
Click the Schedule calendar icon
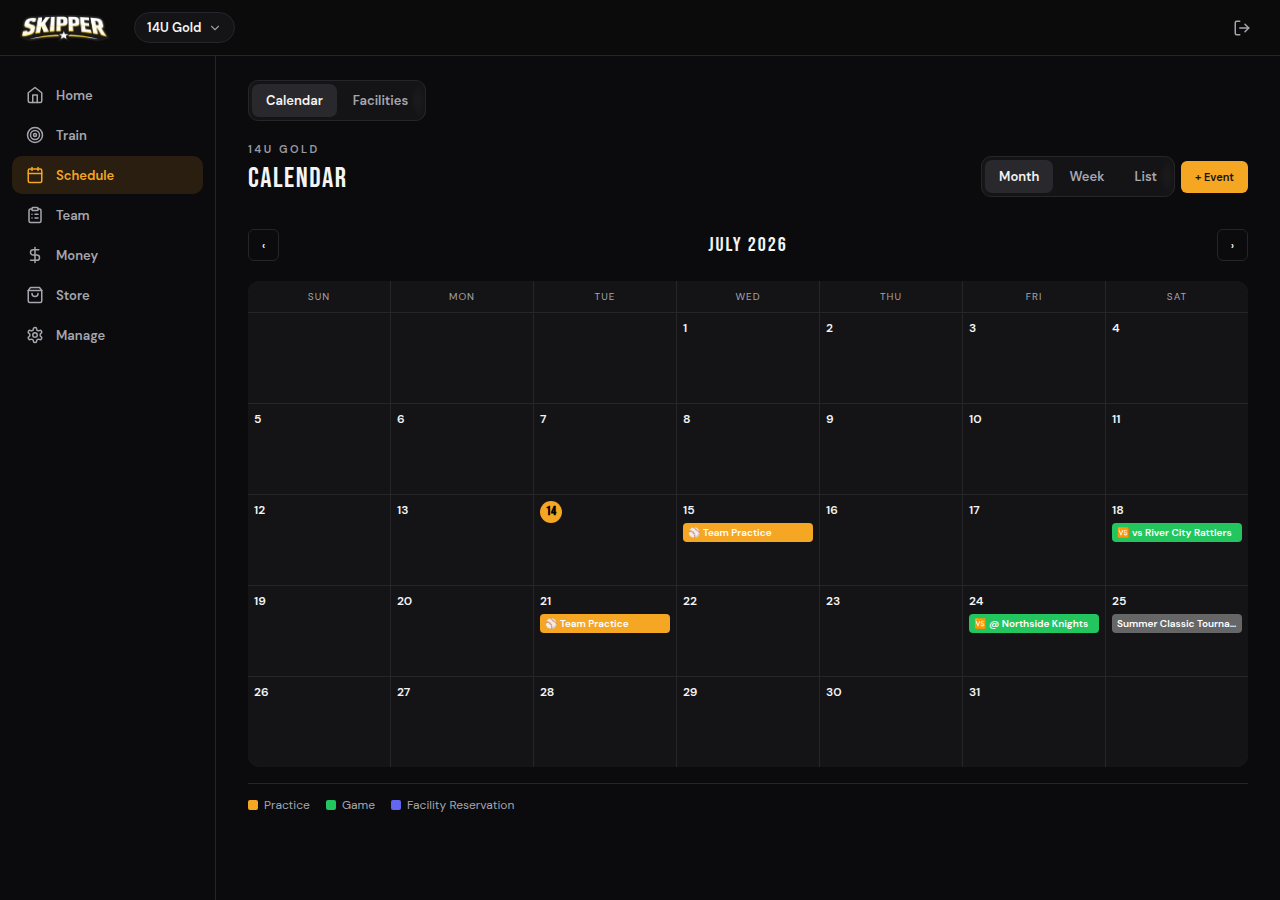click(35, 175)
